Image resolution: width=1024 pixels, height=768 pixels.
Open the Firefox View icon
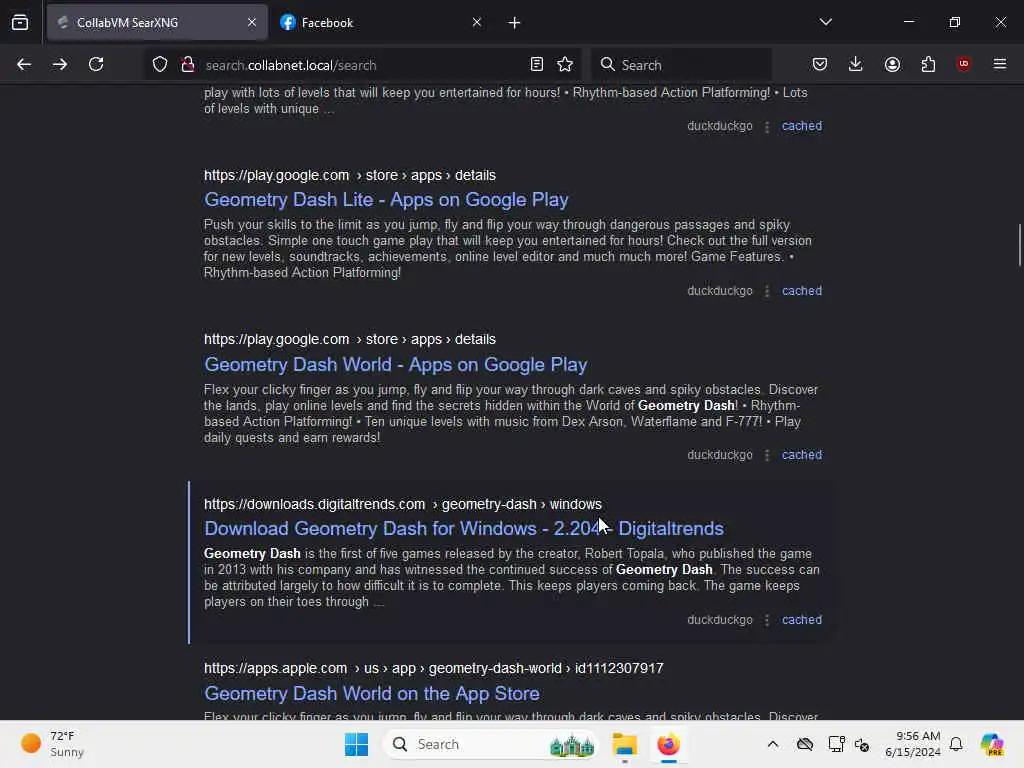tap(20, 23)
